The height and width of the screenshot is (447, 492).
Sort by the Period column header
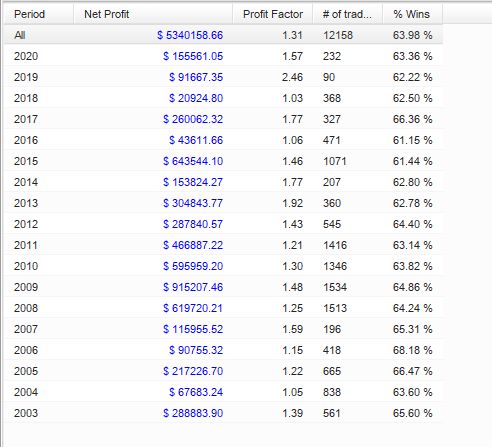(39, 14)
